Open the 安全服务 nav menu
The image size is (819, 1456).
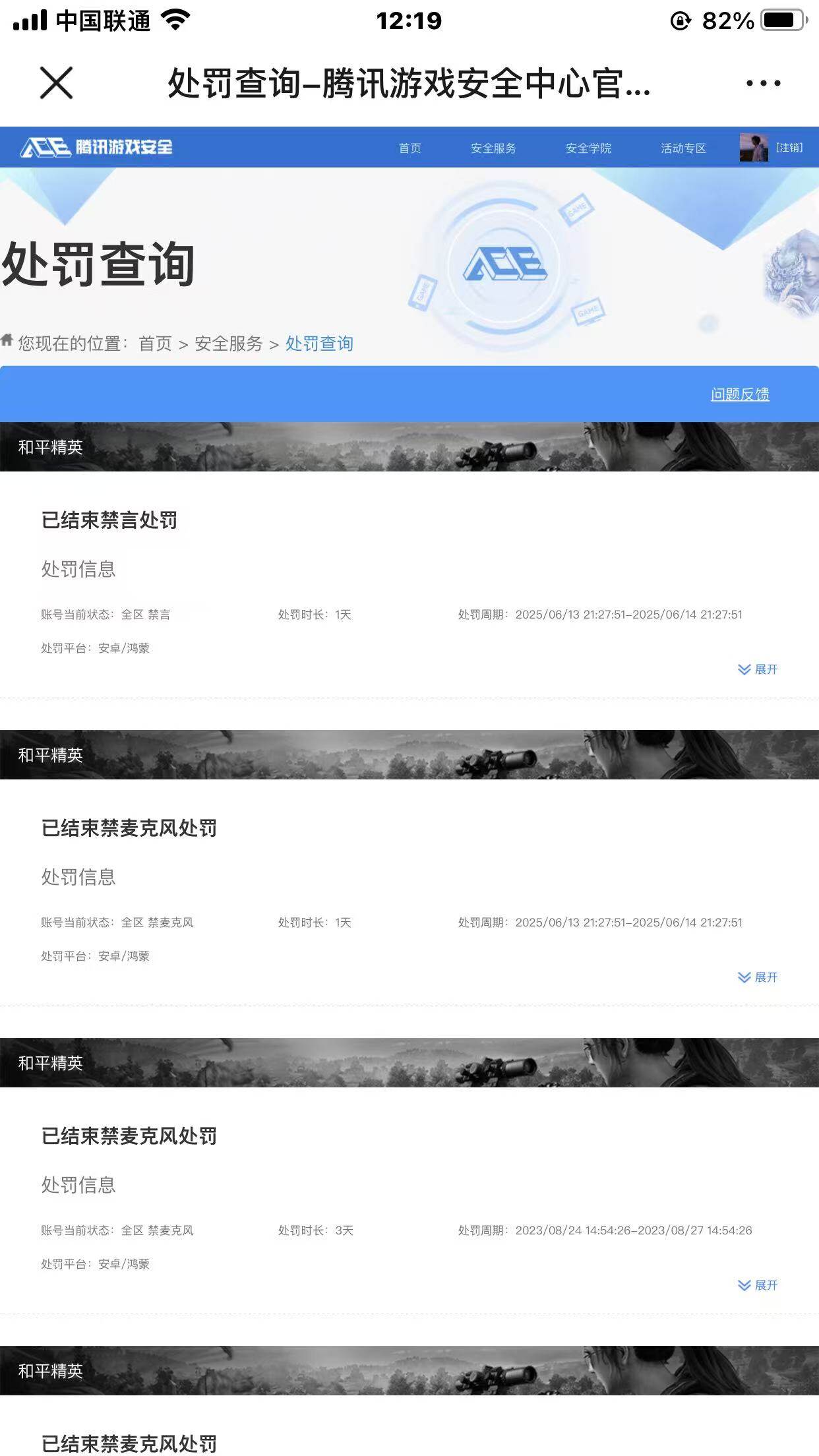[x=493, y=148]
